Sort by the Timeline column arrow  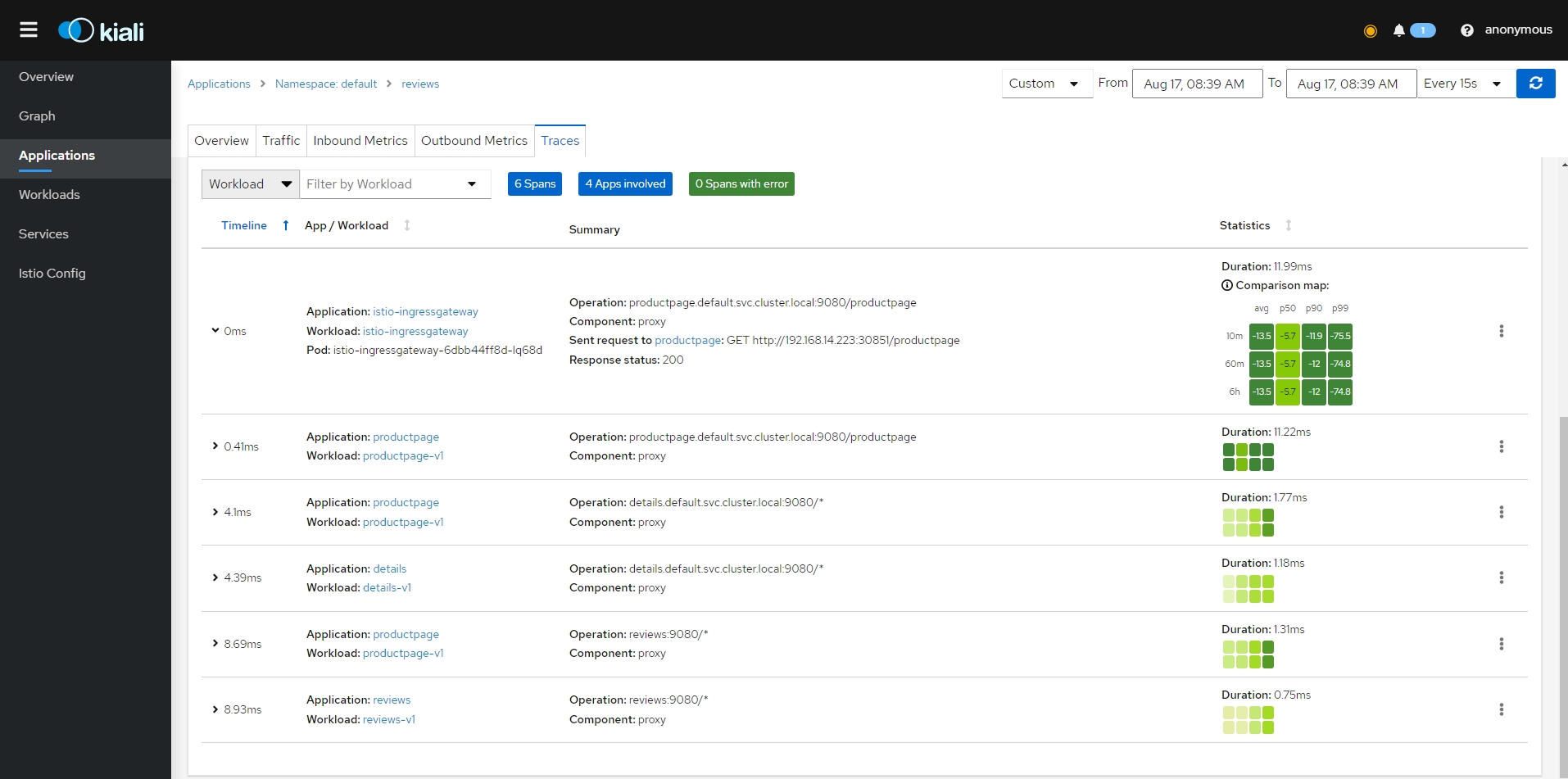285,225
